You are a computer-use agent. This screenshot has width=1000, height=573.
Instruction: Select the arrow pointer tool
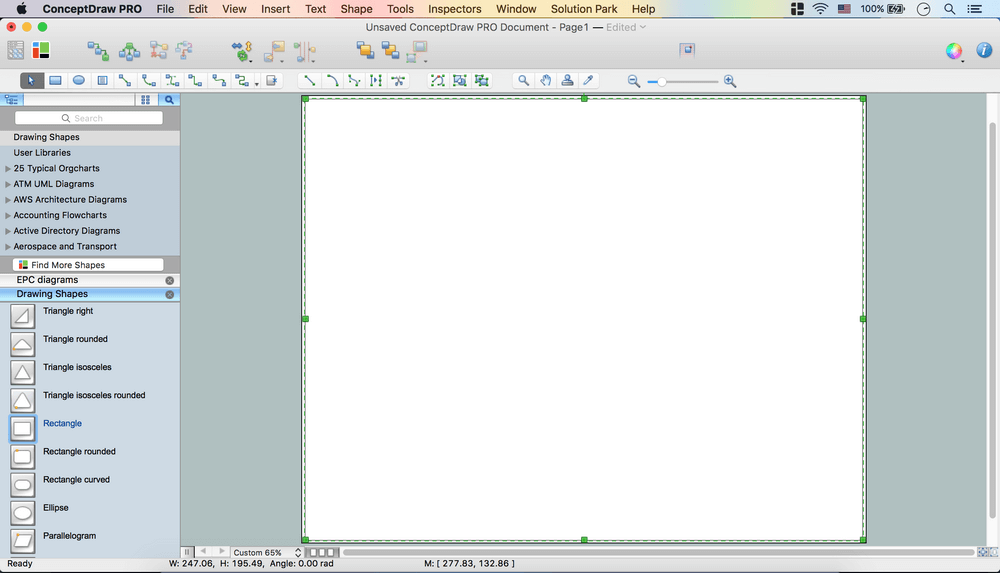pyautogui.click(x=31, y=80)
